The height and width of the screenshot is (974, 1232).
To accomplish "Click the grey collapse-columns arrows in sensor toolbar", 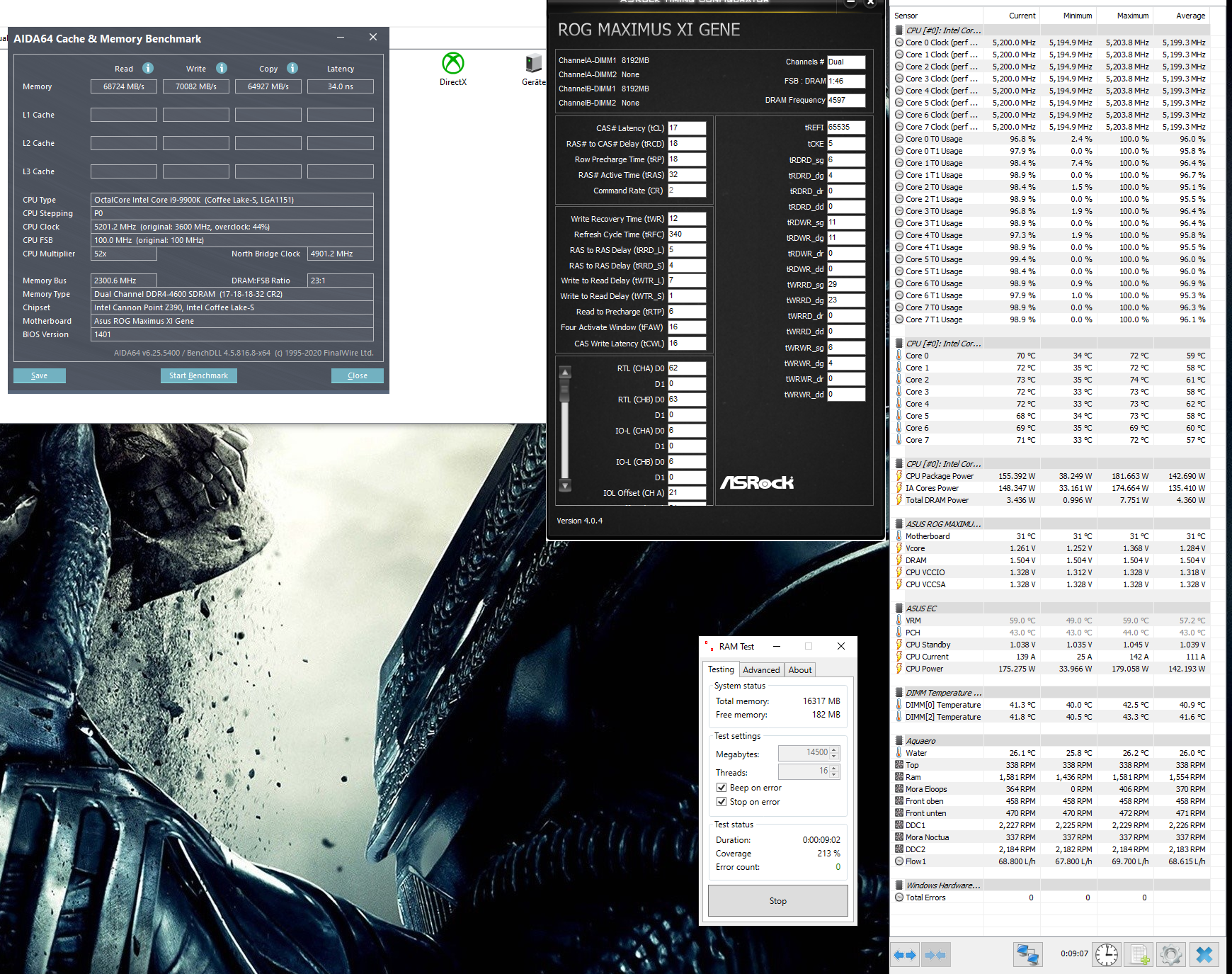I will pyautogui.click(x=935, y=955).
